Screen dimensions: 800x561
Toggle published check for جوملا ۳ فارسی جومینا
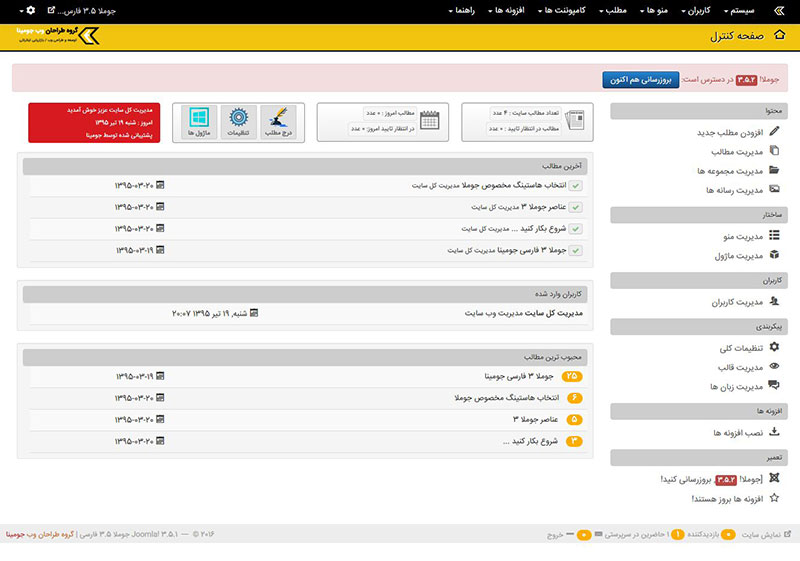tap(576, 251)
